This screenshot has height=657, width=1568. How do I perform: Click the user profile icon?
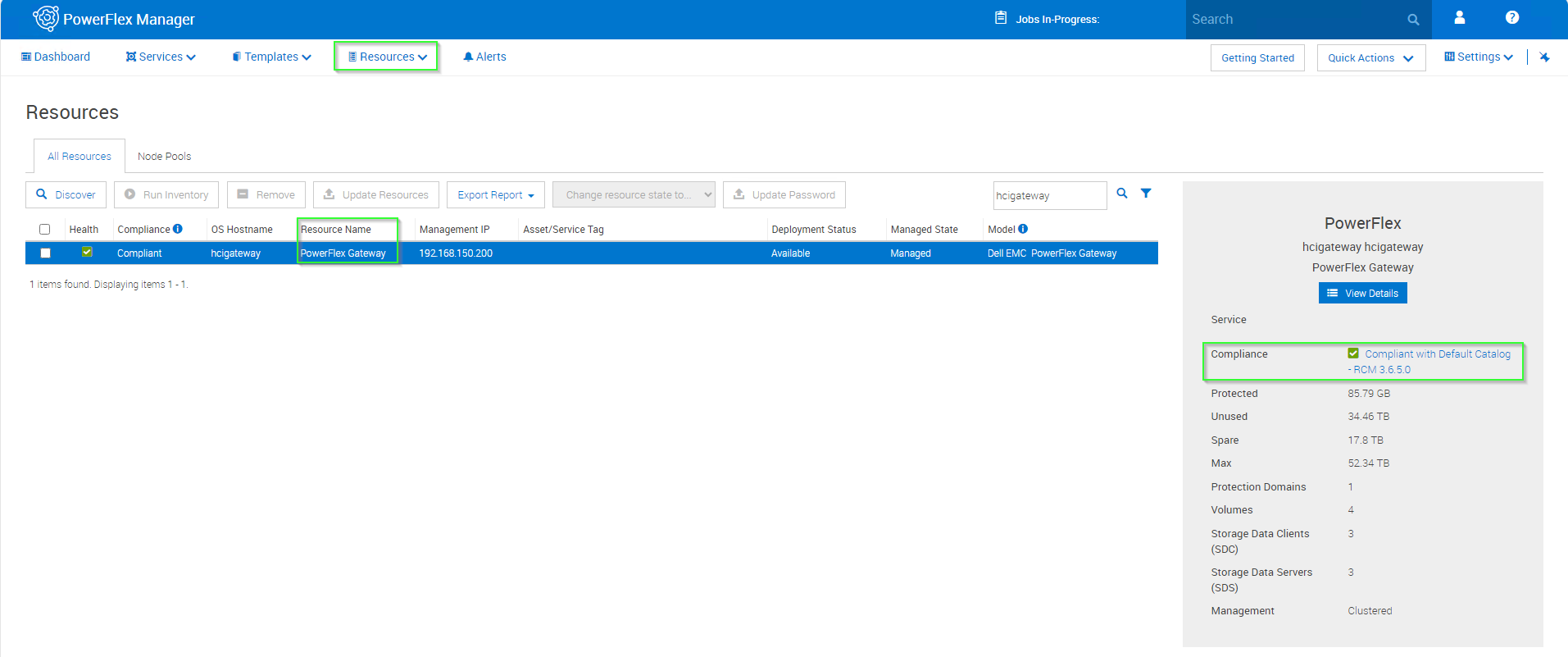click(1459, 17)
